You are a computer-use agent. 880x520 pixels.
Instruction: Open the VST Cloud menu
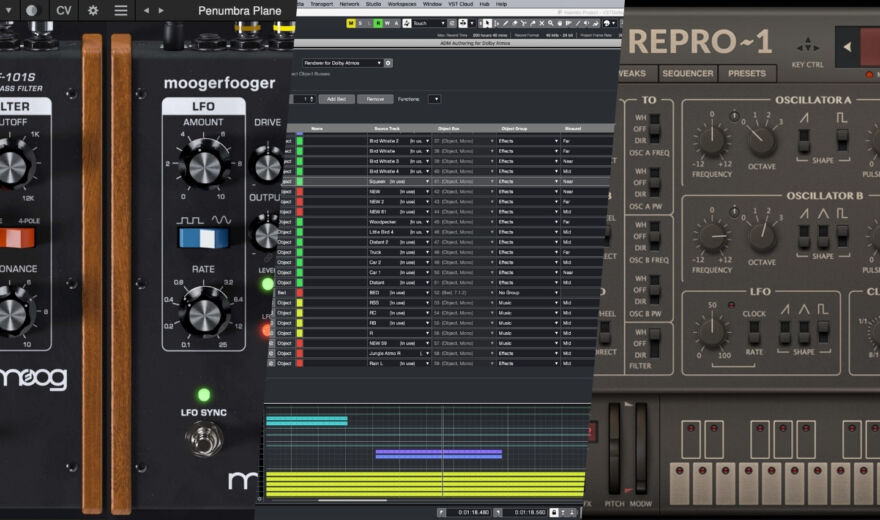(461, 4)
